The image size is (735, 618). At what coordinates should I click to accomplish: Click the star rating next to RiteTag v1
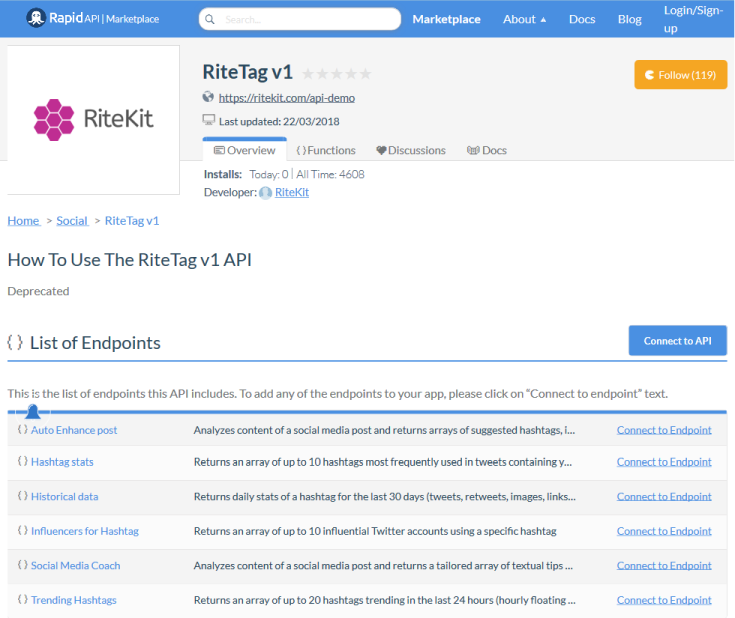(337, 74)
